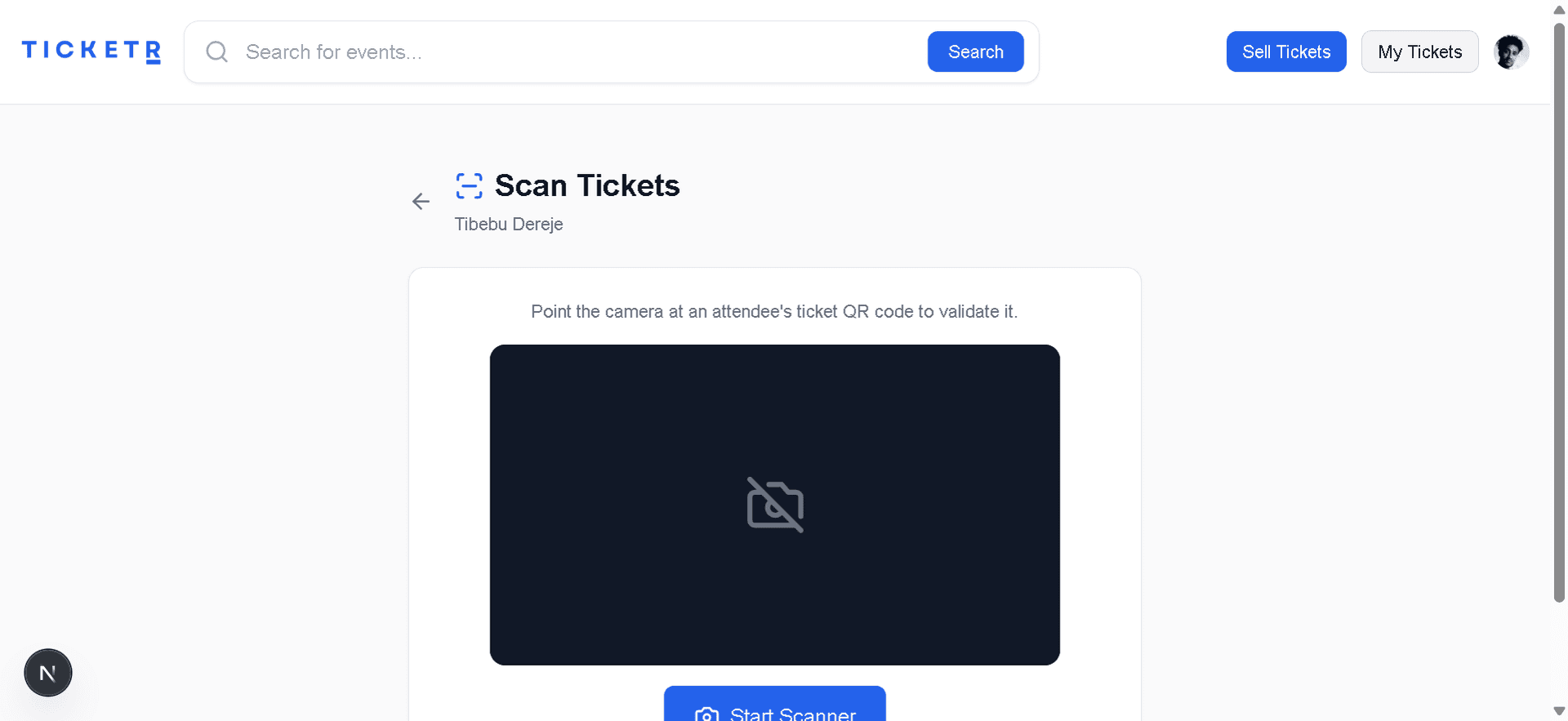
Task: Open Sell Tickets
Action: point(1286,51)
